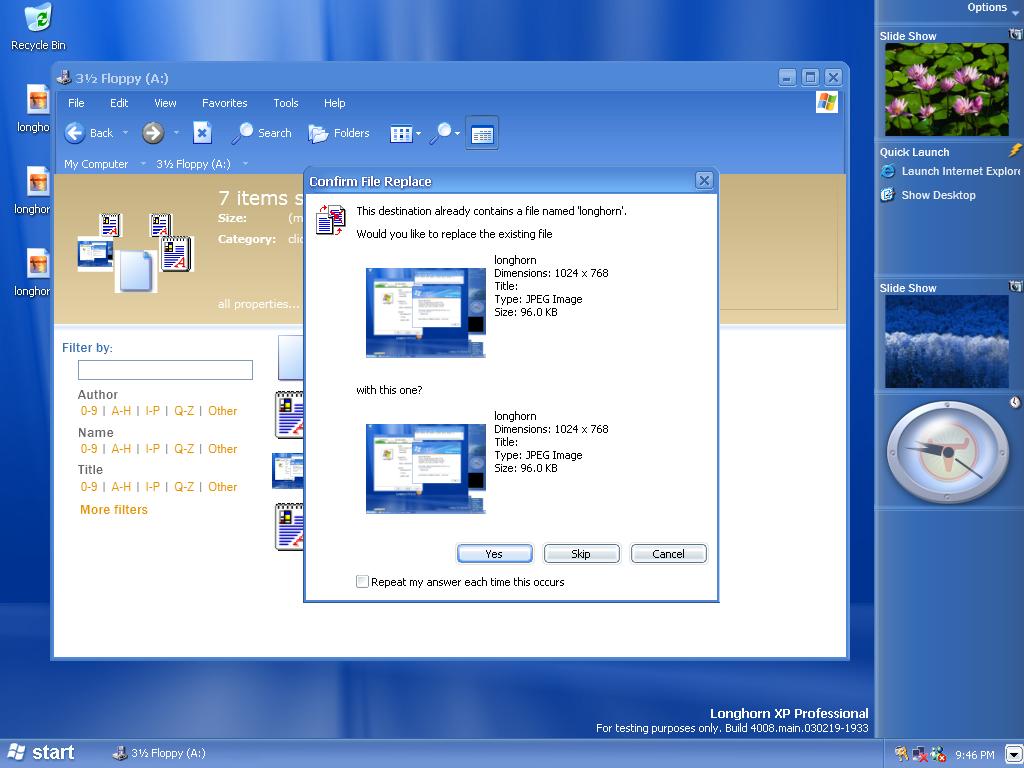
Task: Click the delete document icon in the toolbar
Action: click(202, 133)
